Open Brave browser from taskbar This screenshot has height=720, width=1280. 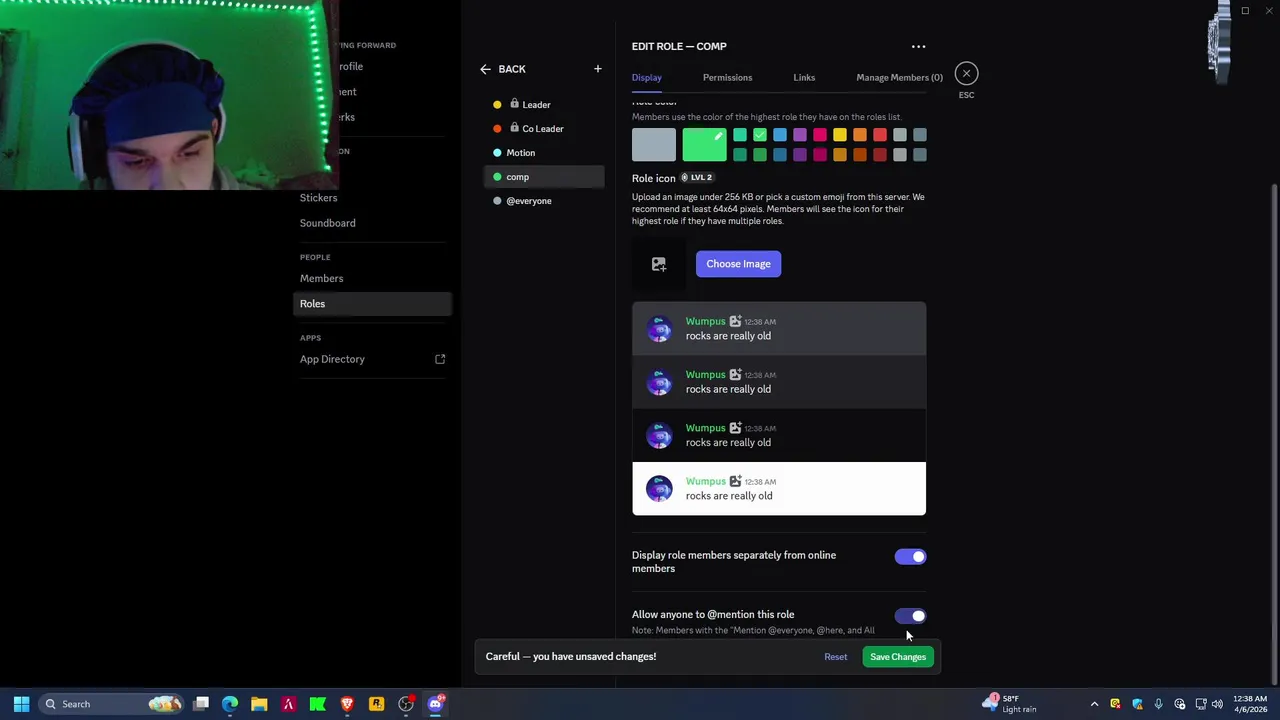pos(347,704)
